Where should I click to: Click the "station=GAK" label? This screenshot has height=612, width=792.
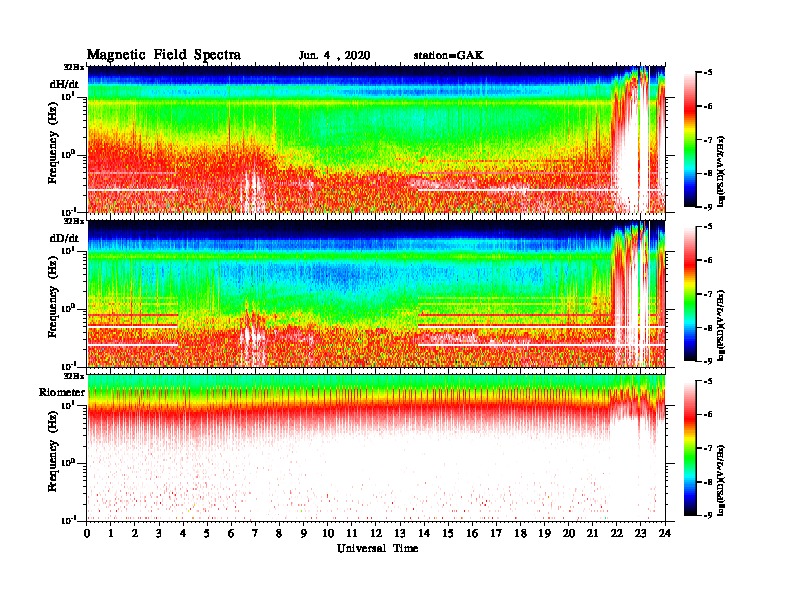[449, 56]
